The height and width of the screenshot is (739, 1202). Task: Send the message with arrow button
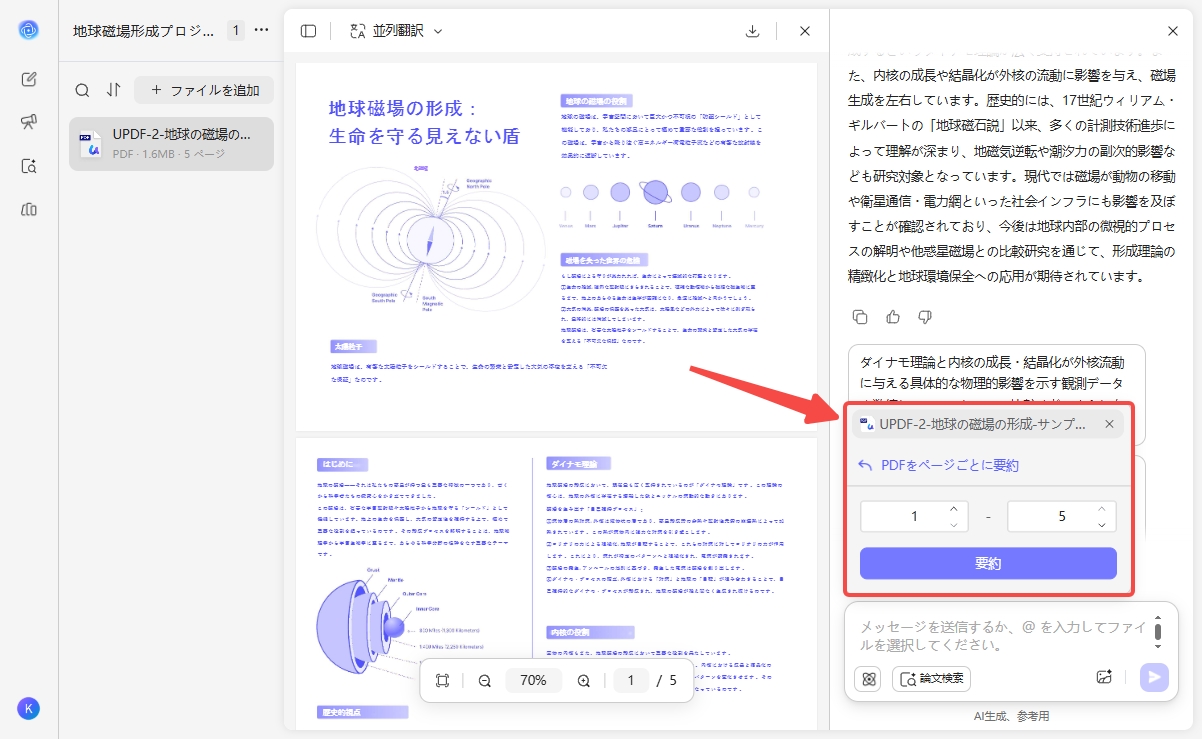[1154, 677]
